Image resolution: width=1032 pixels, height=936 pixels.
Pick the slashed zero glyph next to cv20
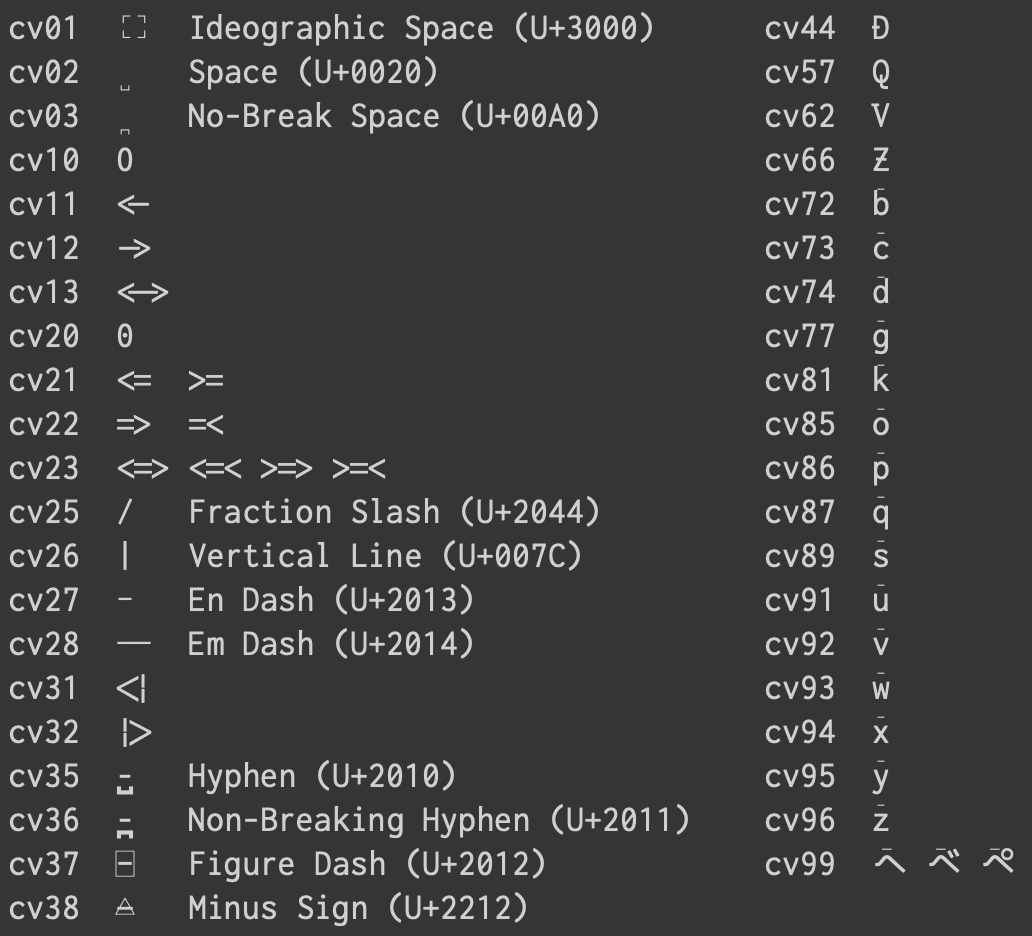tap(125, 336)
